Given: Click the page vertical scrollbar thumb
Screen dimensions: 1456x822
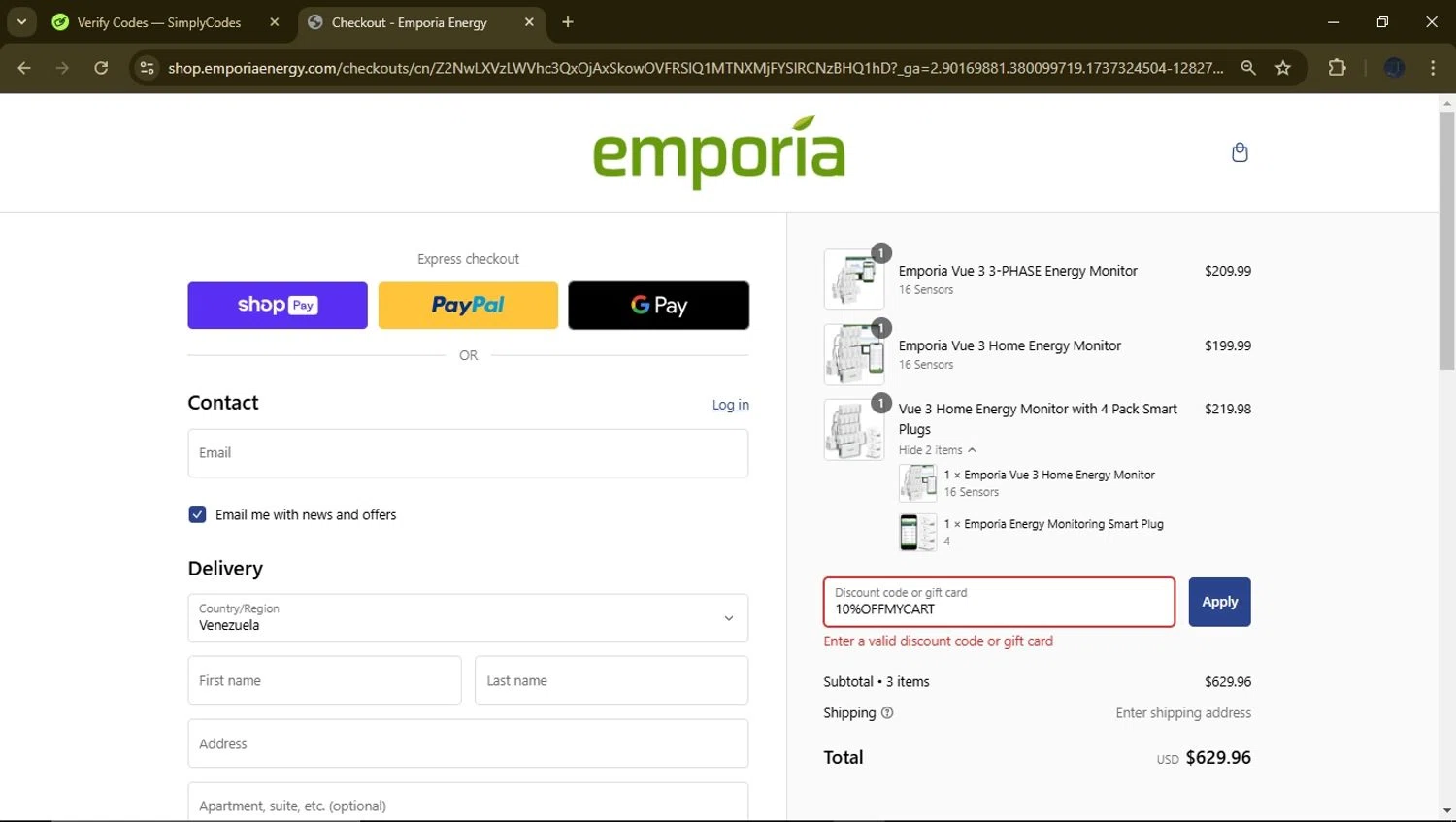Looking at the screenshot, I should point(1447,240).
